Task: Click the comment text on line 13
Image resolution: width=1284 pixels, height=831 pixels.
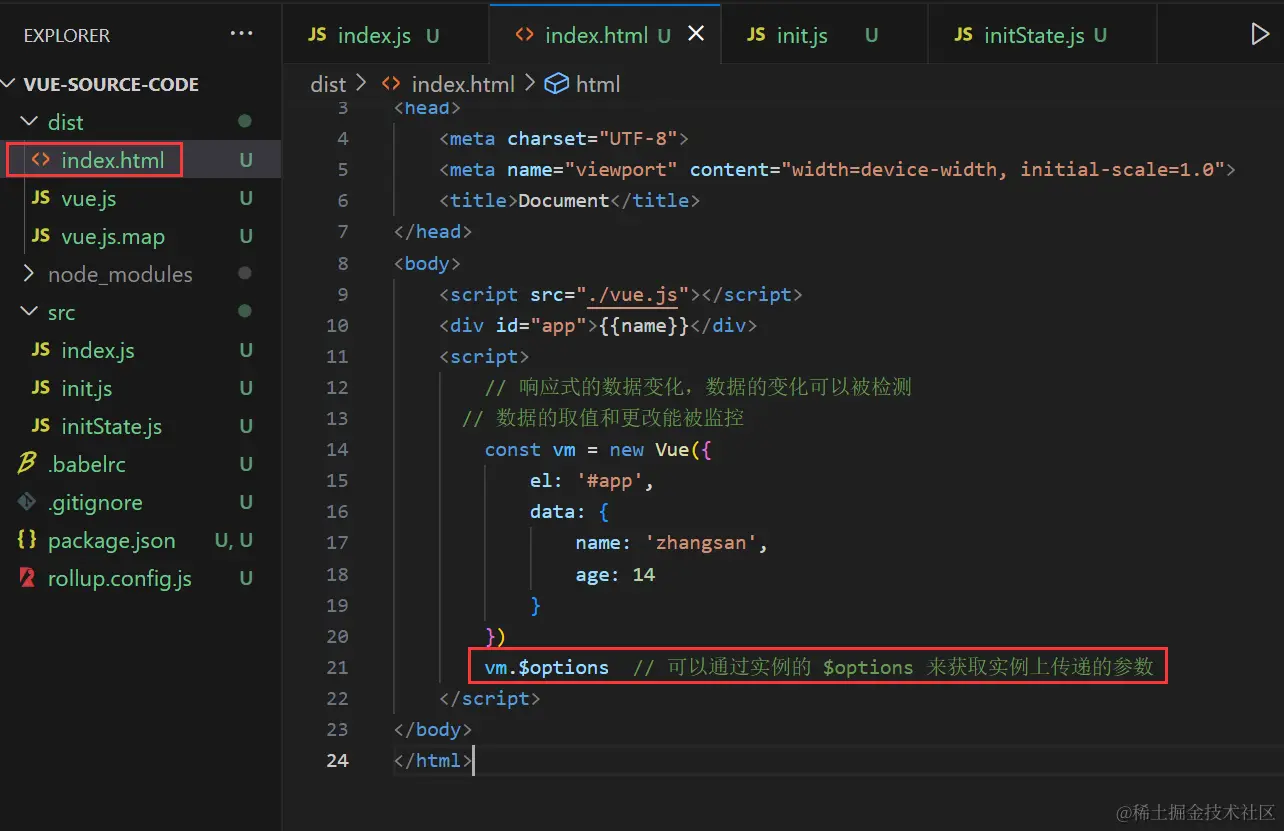Action: [x=603, y=417]
